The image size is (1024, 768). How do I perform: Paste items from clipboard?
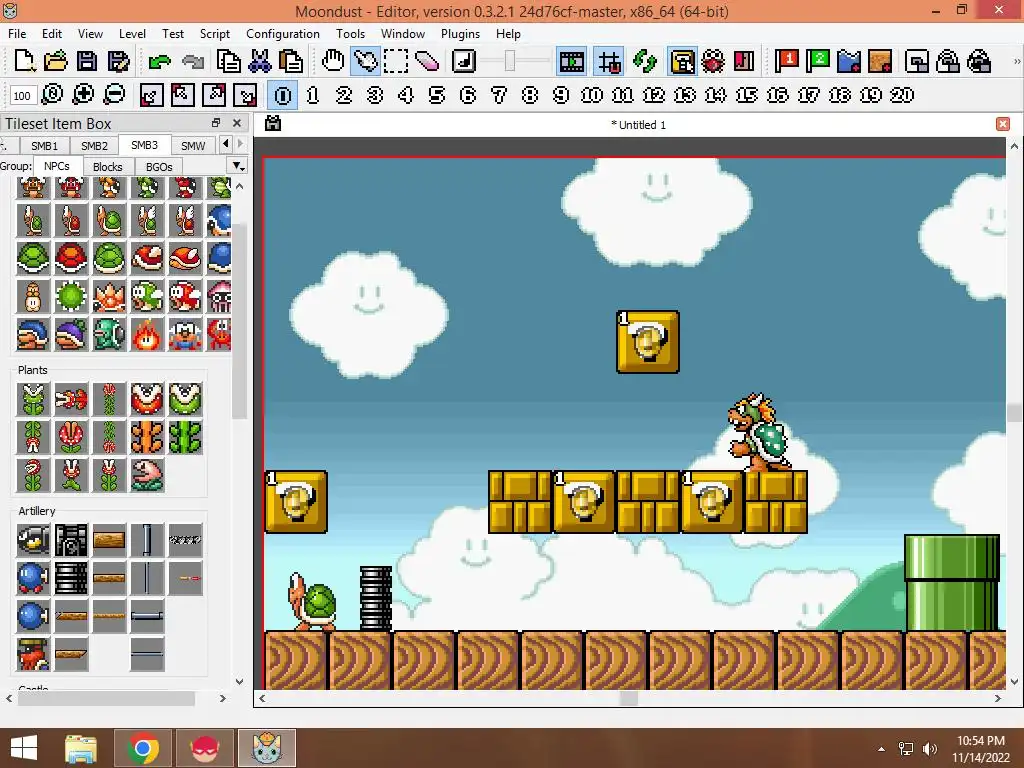point(291,61)
